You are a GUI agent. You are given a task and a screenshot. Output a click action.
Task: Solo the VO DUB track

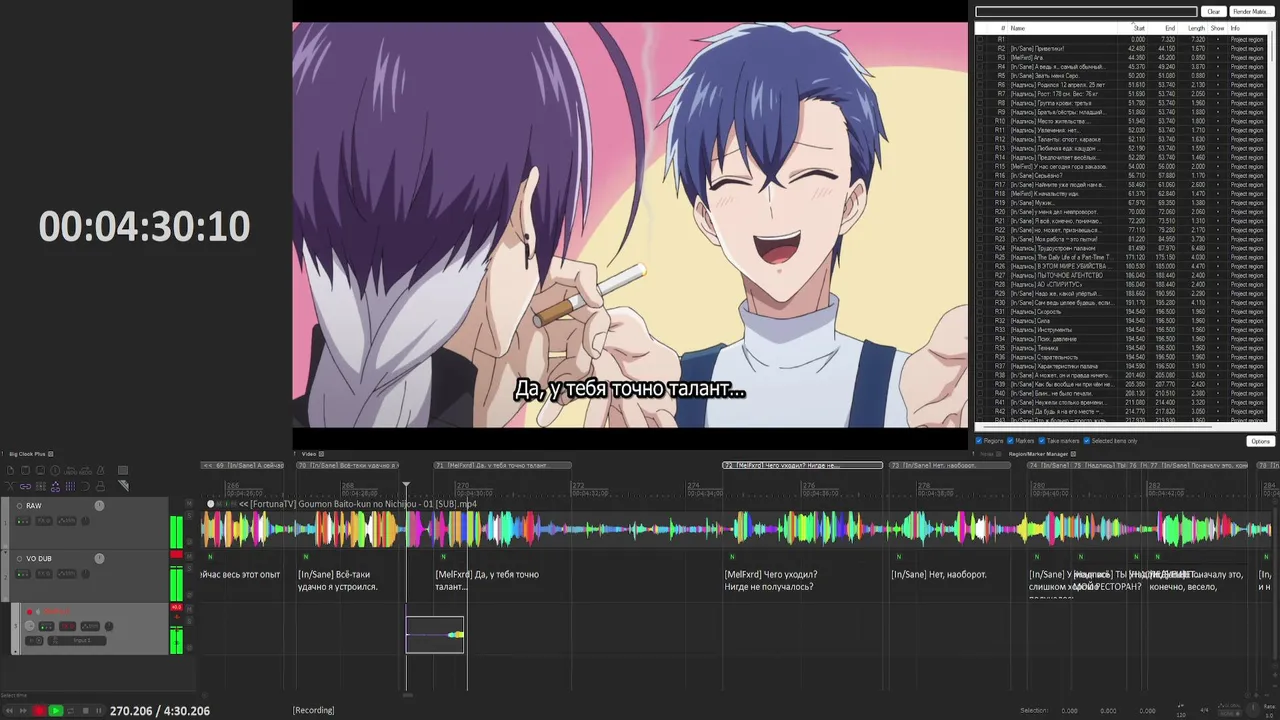pos(189,568)
